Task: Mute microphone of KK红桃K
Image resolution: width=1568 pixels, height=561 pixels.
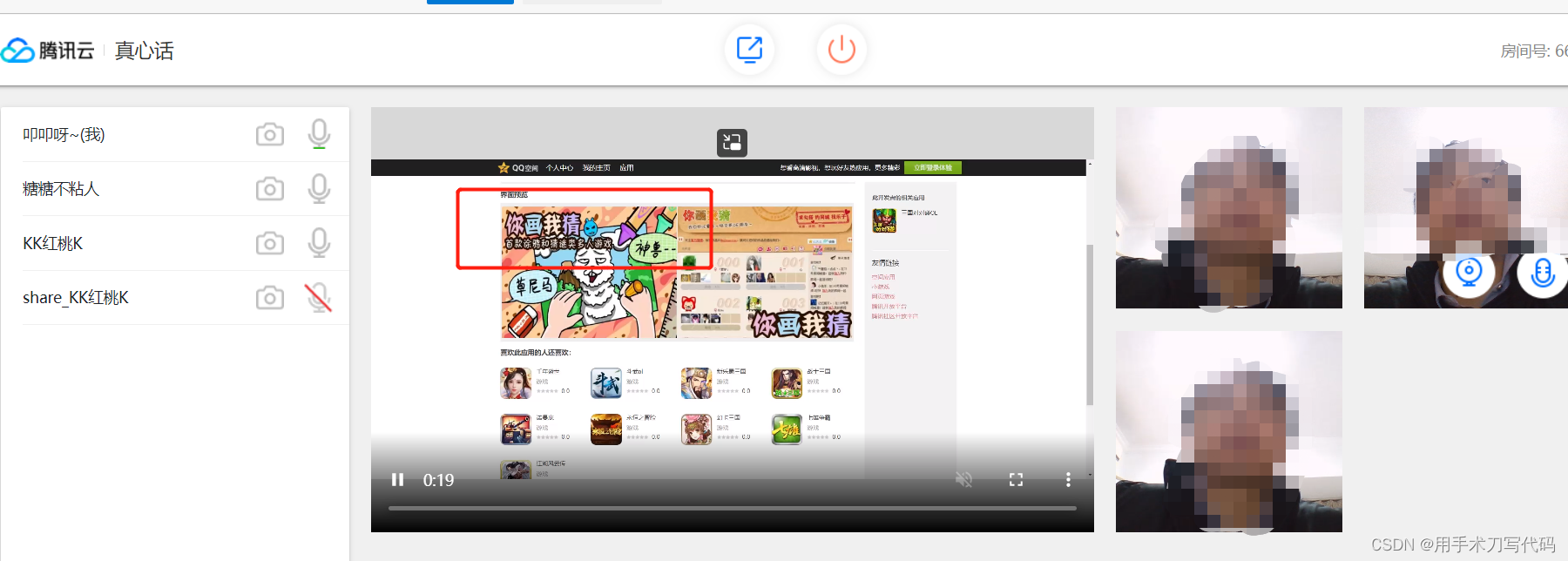Action: coord(319,243)
